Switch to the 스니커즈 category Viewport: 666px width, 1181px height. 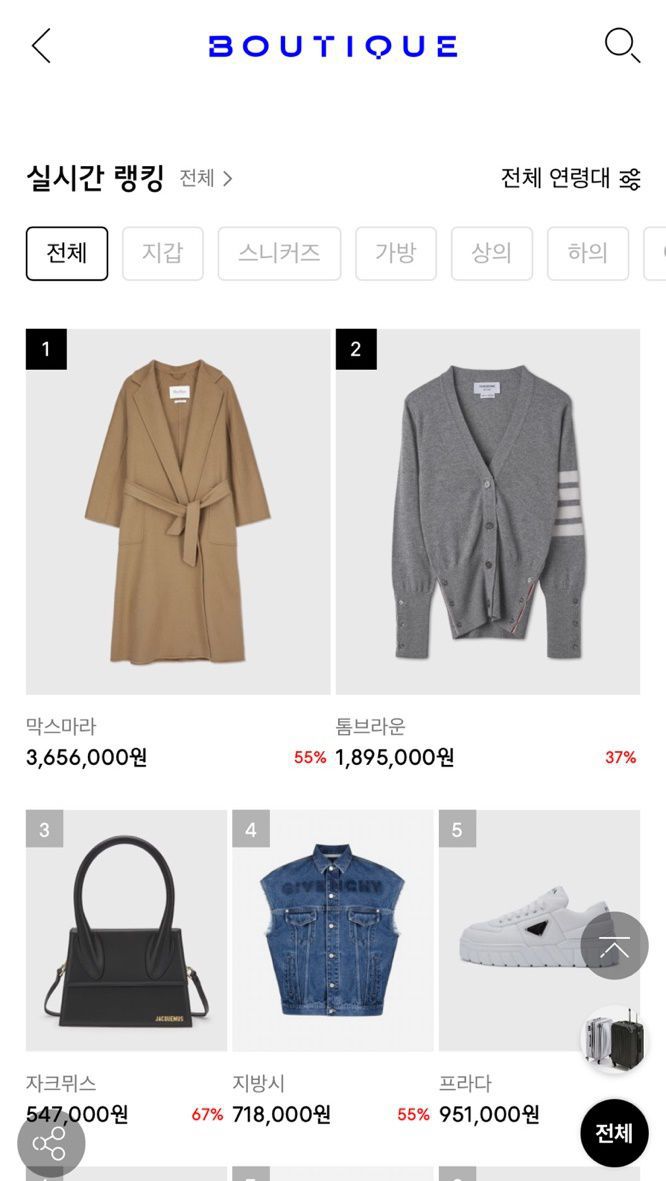[x=279, y=253]
